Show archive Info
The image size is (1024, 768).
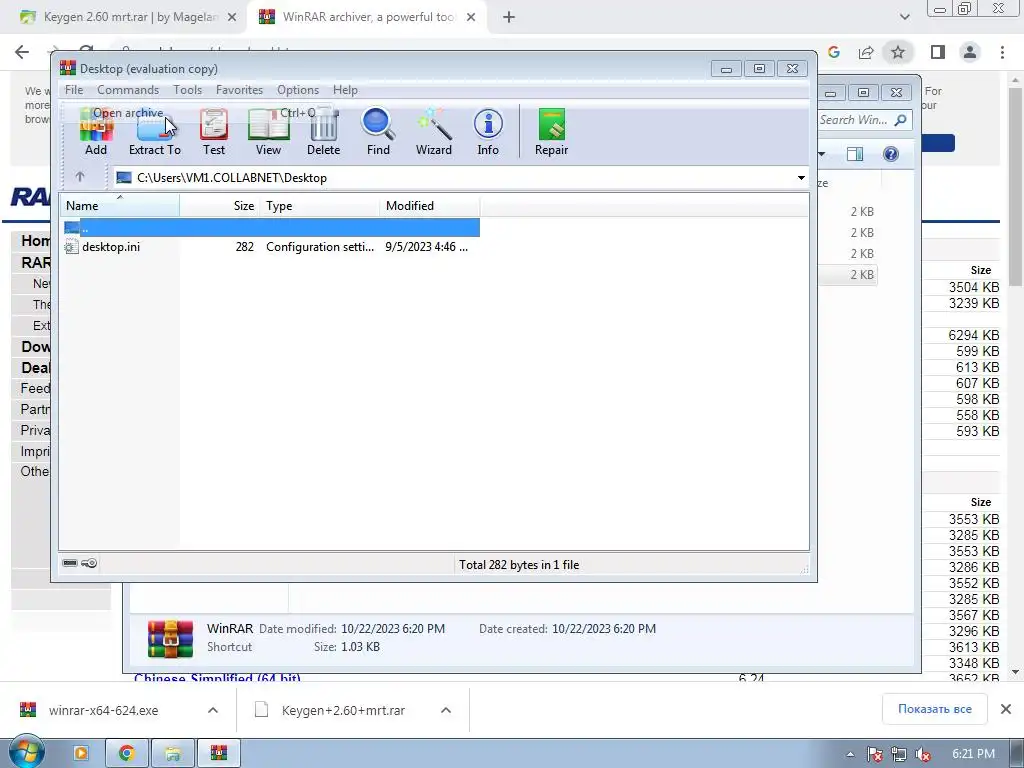488,131
